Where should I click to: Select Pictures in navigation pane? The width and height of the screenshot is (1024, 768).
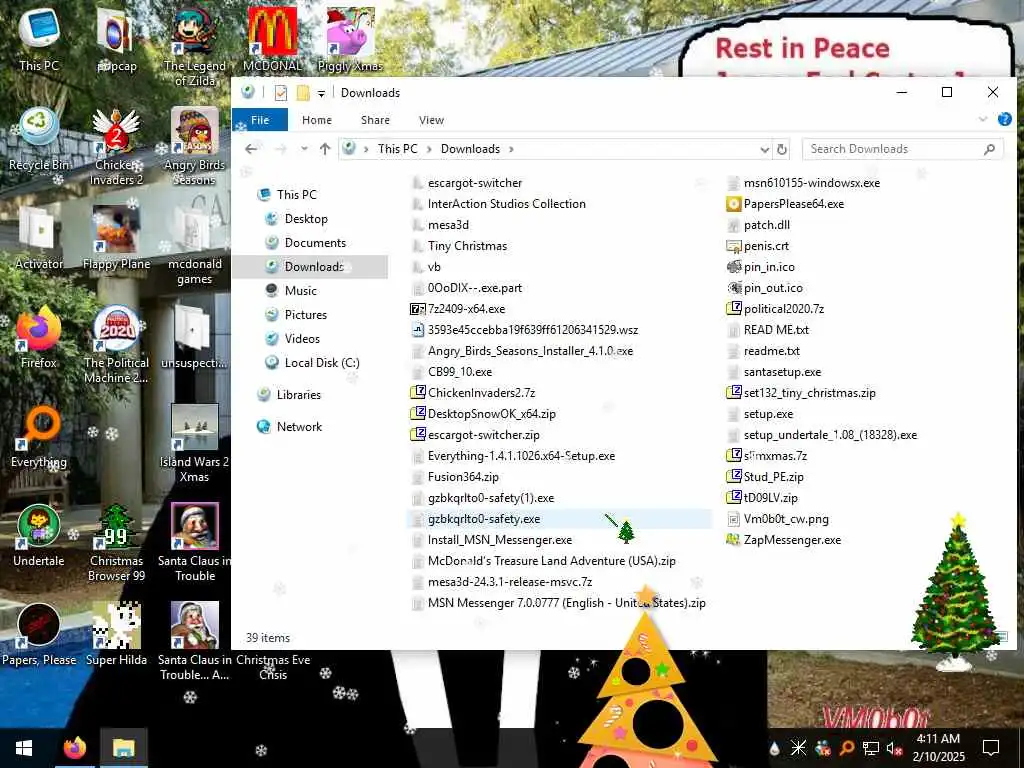pyautogui.click(x=306, y=315)
